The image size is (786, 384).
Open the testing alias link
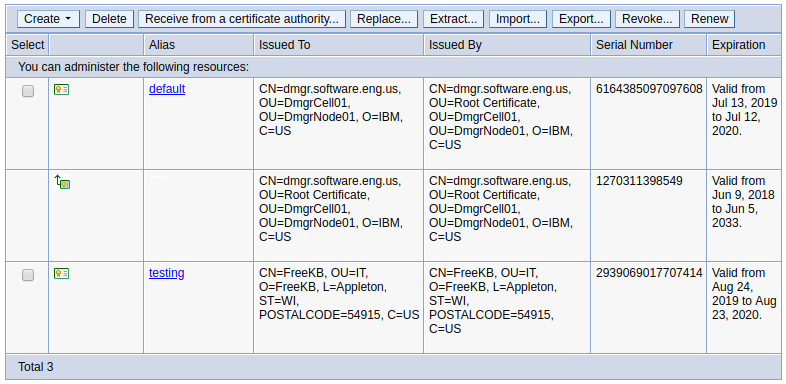click(x=166, y=273)
